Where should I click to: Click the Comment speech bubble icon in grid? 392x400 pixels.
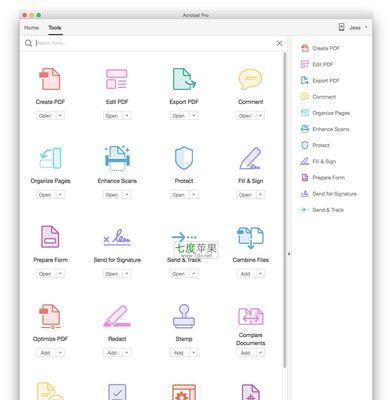point(250,79)
